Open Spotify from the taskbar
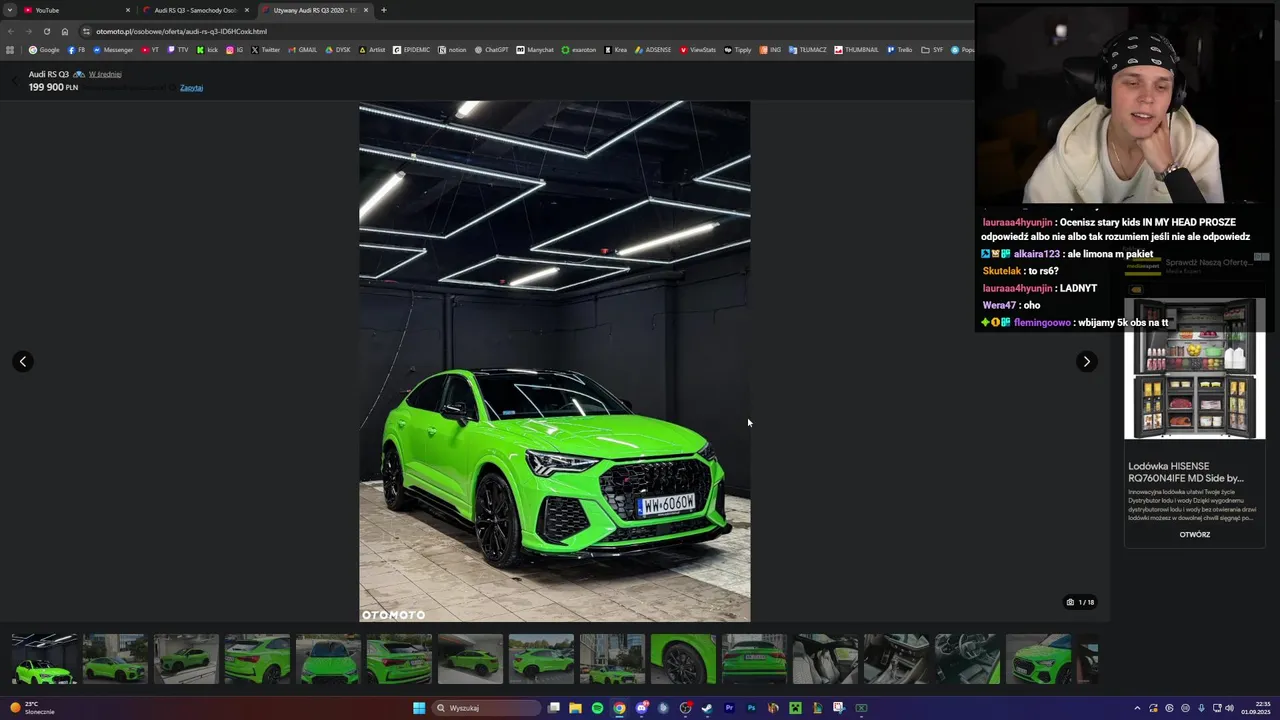The width and height of the screenshot is (1280, 720). [597, 708]
